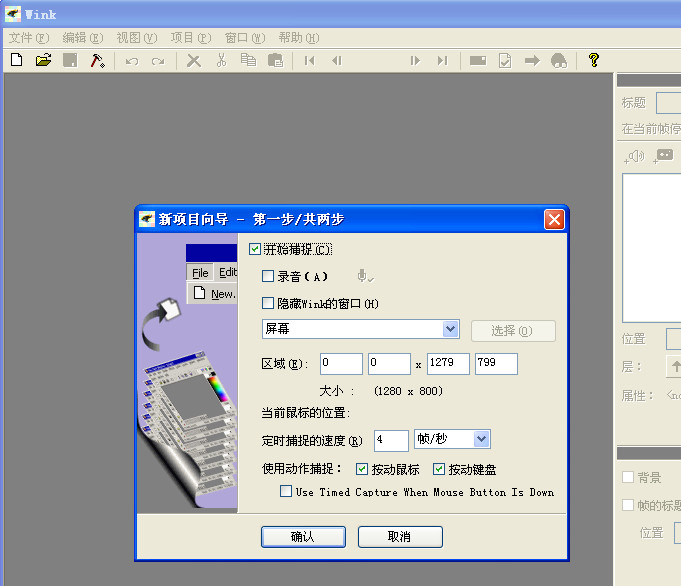Go to next frame icon
Screen dimensions: 681x586
coord(415,60)
